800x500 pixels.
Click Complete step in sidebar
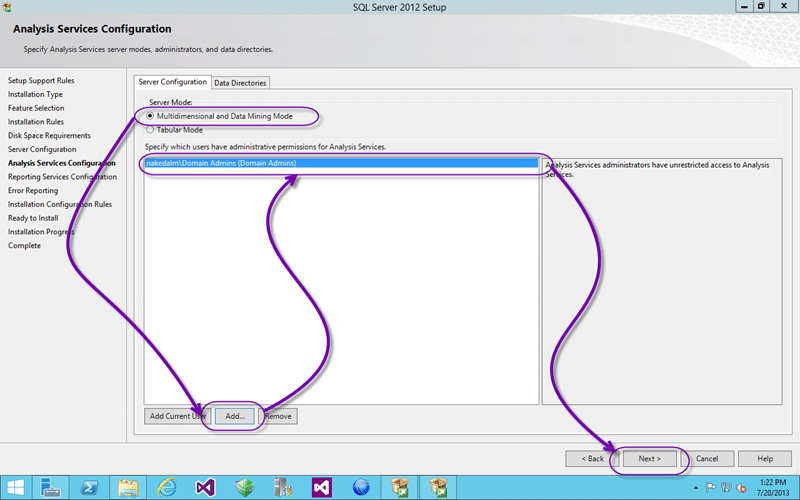click(24, 245)
